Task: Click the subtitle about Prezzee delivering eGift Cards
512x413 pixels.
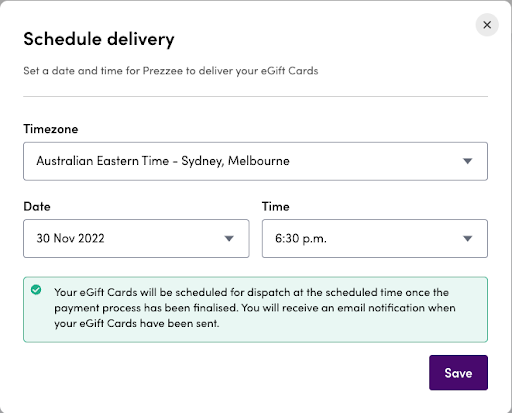Action: click(x=171, y=71)
